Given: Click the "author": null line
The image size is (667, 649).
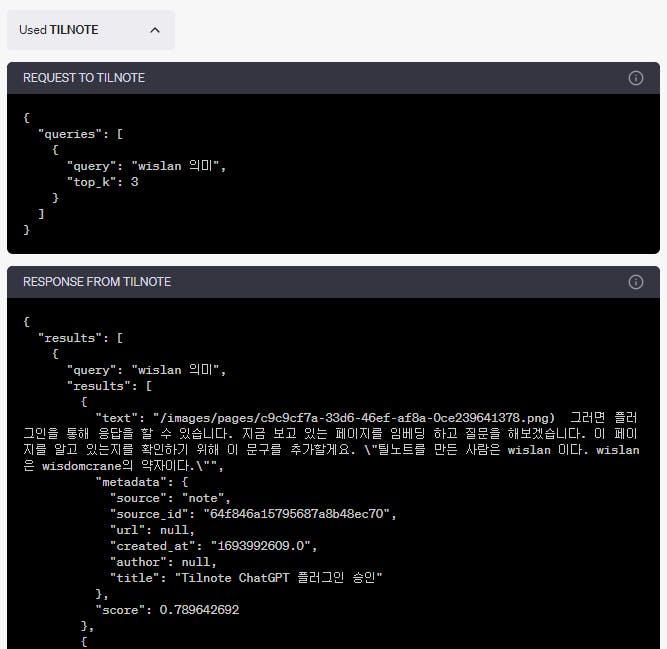Looking at the screenshot, I should 163,562.
